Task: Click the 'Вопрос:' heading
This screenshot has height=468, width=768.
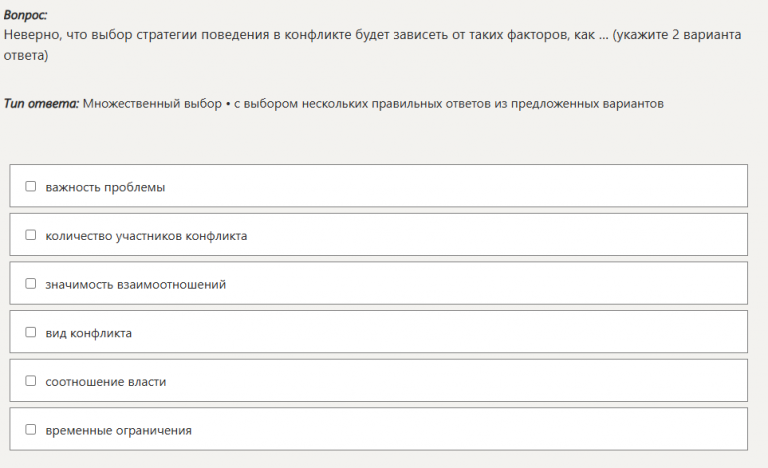Action: pos(25,15)
